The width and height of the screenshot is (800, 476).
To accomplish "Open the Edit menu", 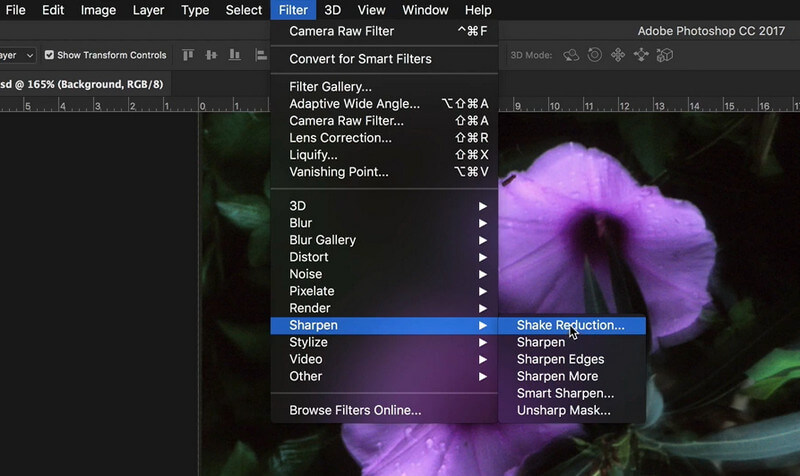I will 53,10.
